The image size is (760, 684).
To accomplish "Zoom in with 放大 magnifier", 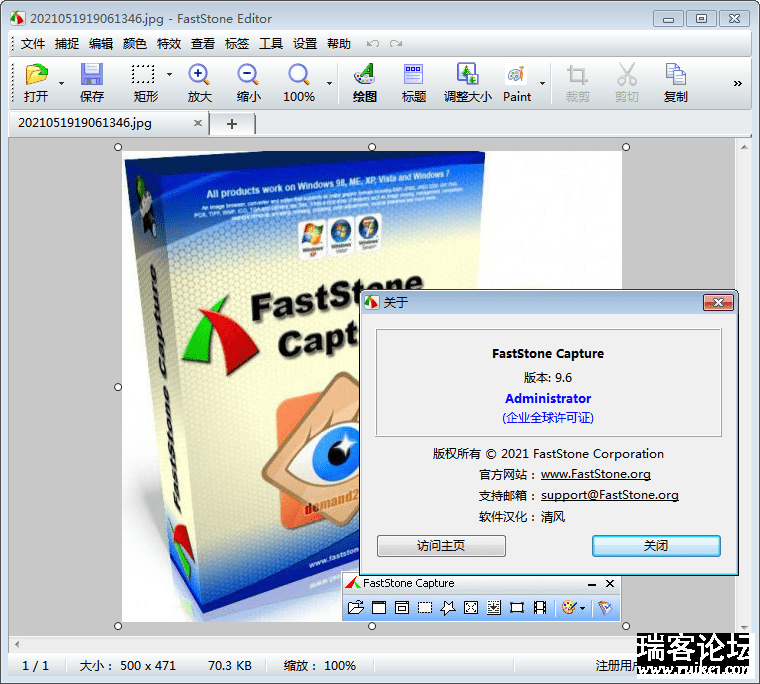I will pyautogui.click(x=199, y=75).
